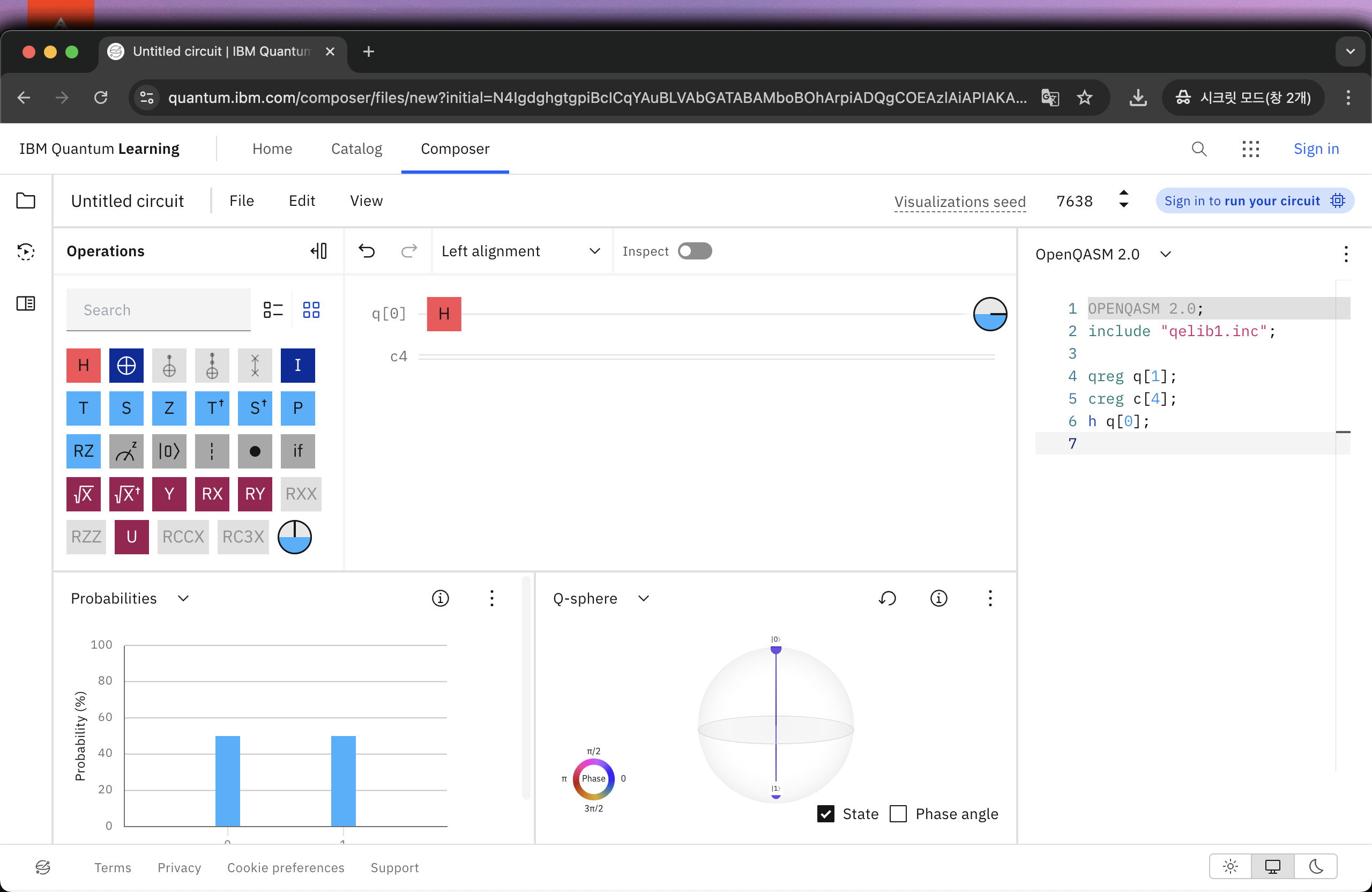Switch to system theme

tap(1272, 866)
